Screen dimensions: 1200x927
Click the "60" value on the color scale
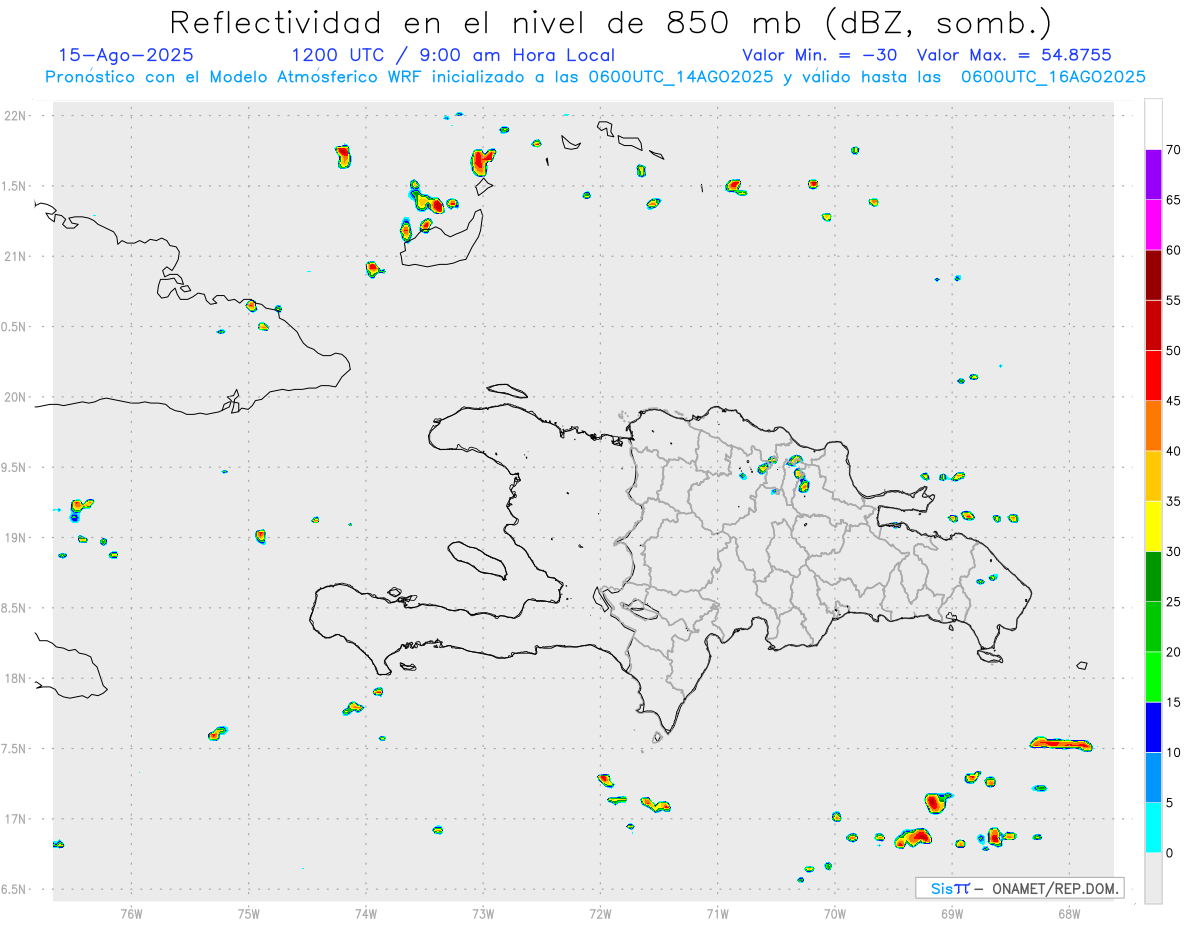(x=1173, y=250)
